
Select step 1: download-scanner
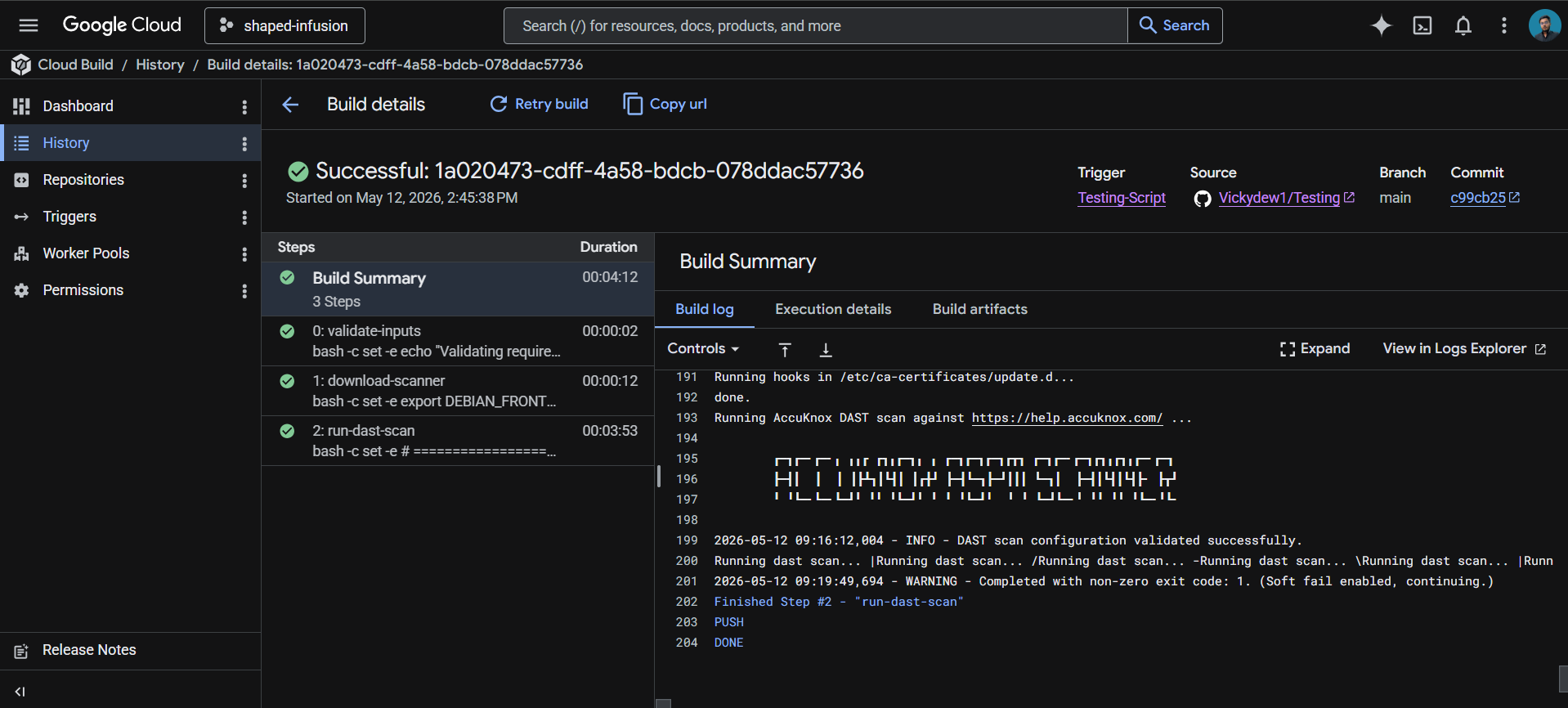click(x=458, y=391)
